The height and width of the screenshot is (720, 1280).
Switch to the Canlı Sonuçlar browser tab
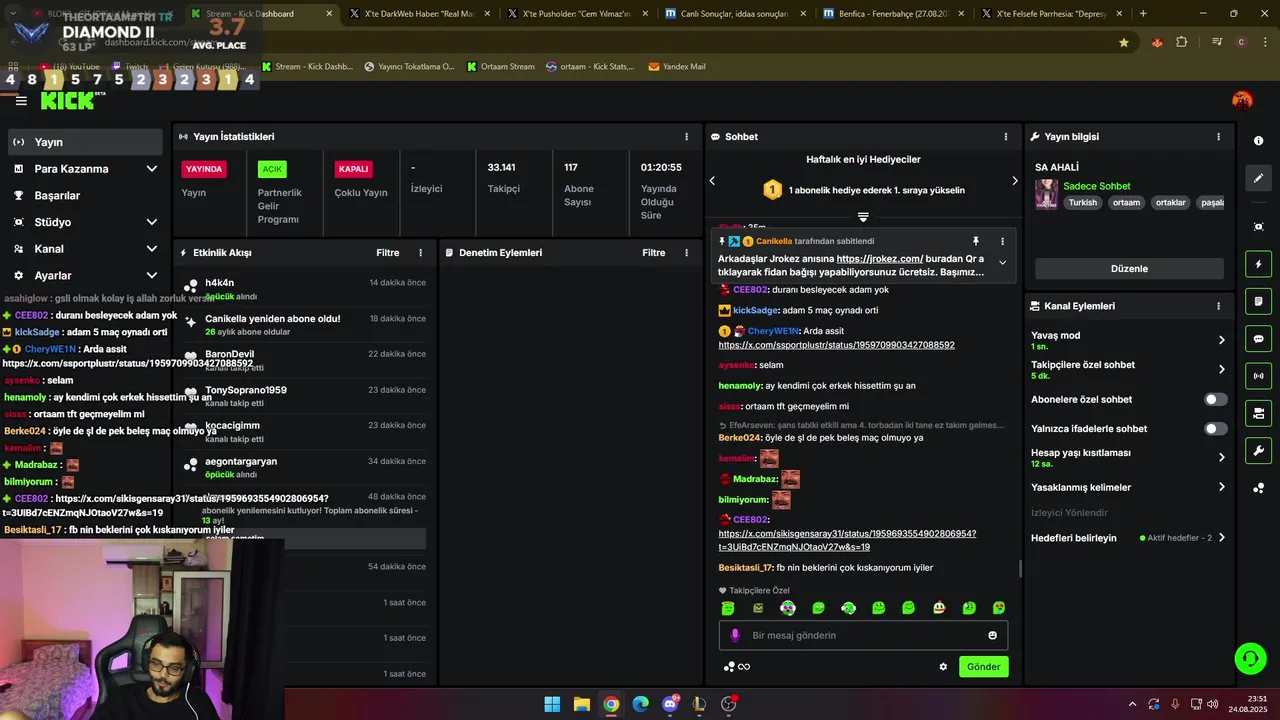click(x=734, y=14)
